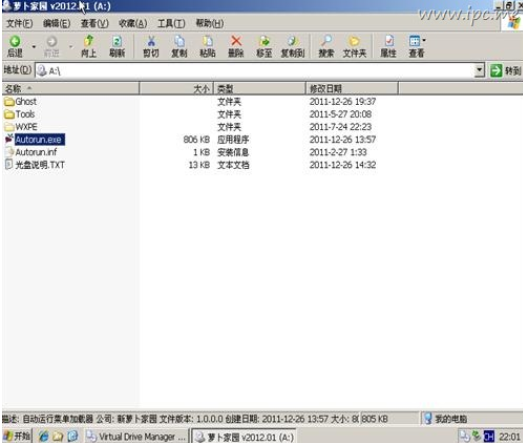Click the date 2011-7-24 22:23

click(x=340, y=127)
